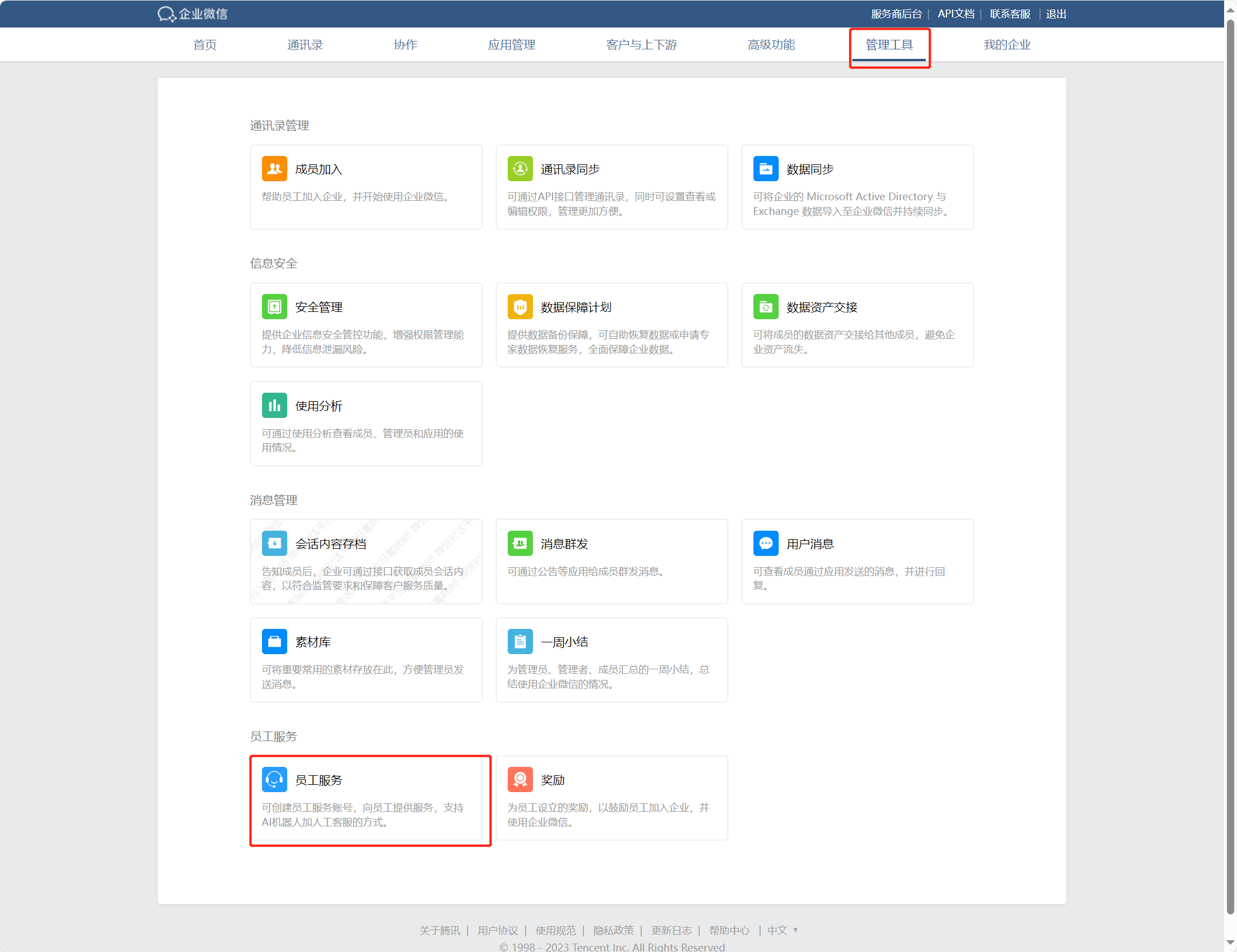Screen dimensions: 1237x952
Task: Go to the 我的企业 tab
Action: pyautogui.click(x=1006, y=45)
